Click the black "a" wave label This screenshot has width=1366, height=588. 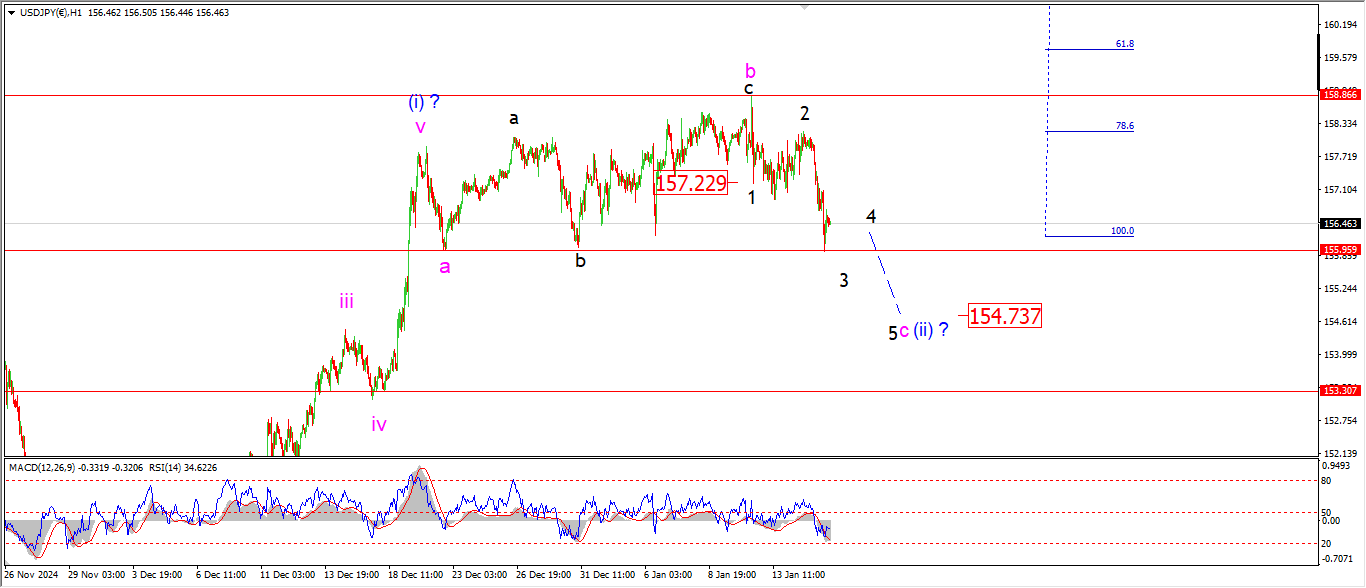[x=514, y=118]
